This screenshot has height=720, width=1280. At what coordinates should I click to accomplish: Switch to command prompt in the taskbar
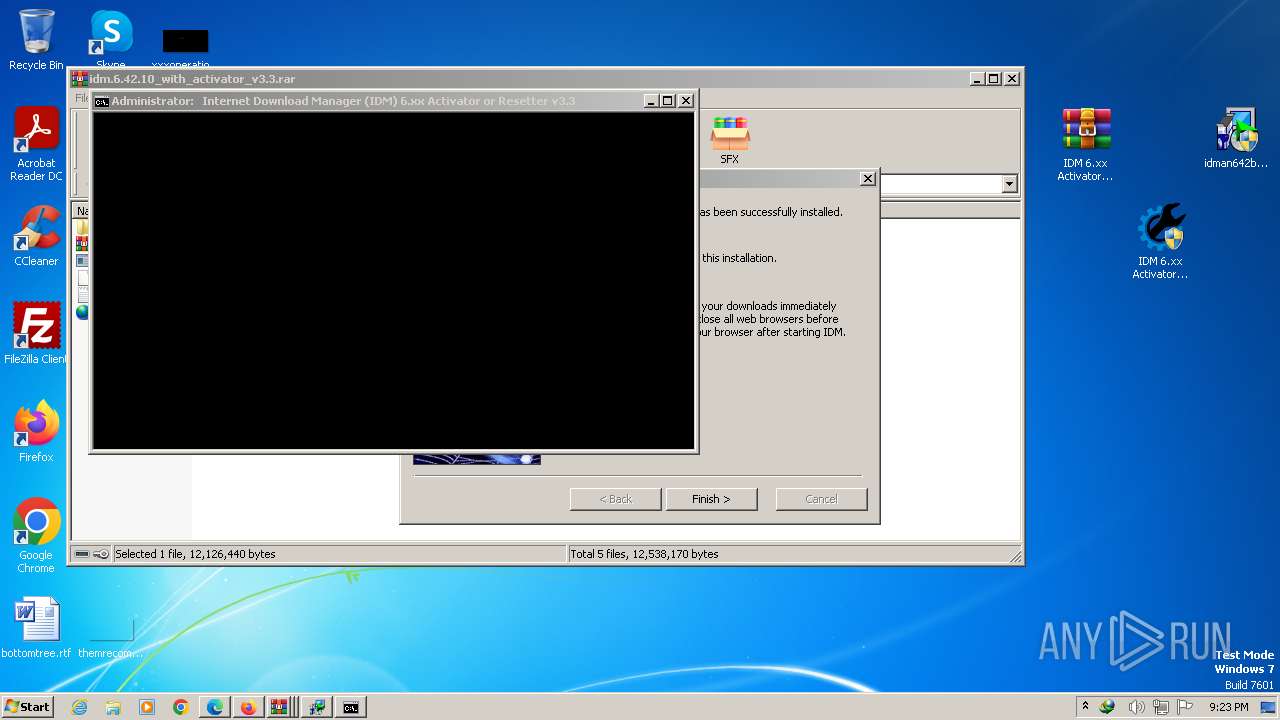(x=351, y=707)
